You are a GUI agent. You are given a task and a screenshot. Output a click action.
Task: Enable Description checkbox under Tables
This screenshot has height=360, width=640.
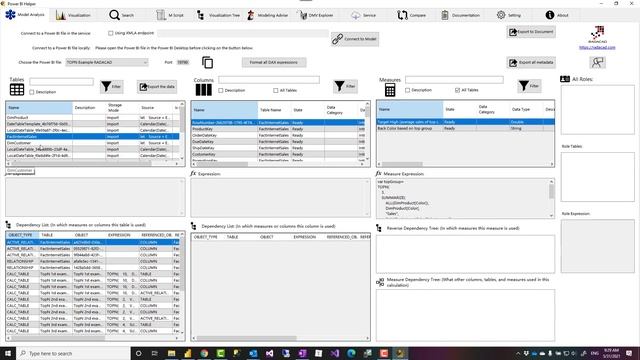click(32, 92)
